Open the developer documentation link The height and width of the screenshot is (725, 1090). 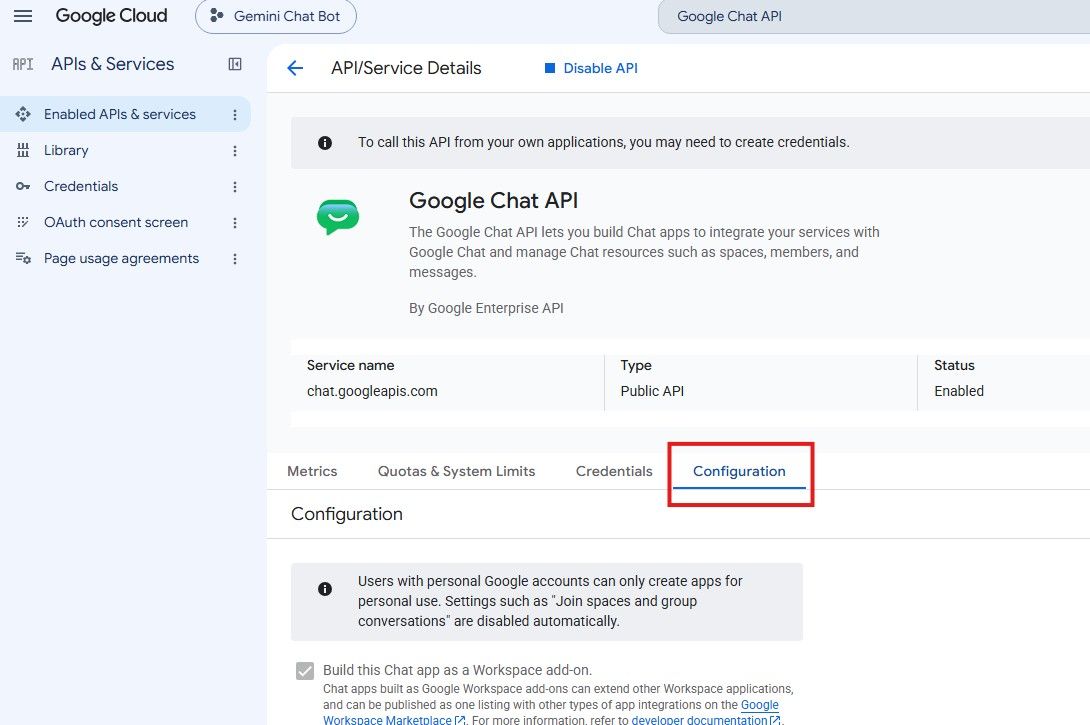(706, 720)
